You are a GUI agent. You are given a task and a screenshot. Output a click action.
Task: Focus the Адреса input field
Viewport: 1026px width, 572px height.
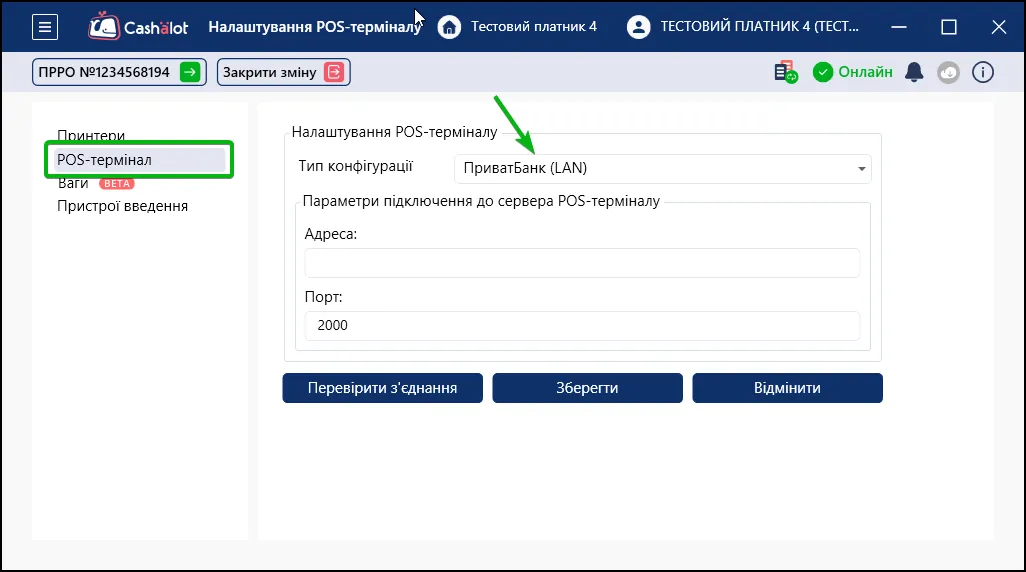pos(582,262)
